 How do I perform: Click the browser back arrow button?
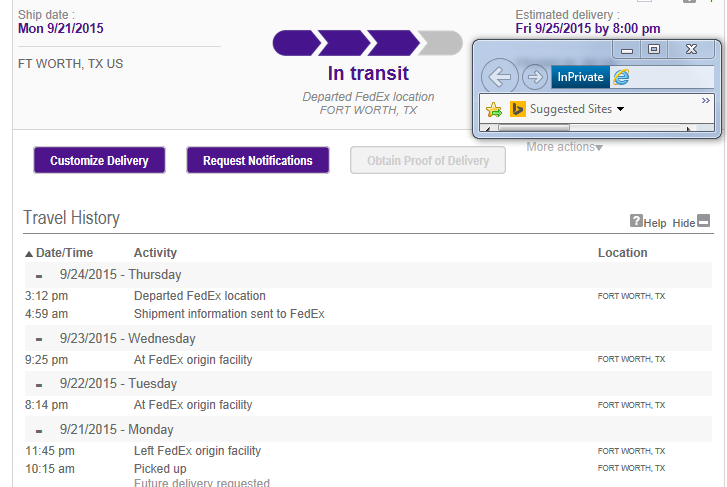pos(499,77)
